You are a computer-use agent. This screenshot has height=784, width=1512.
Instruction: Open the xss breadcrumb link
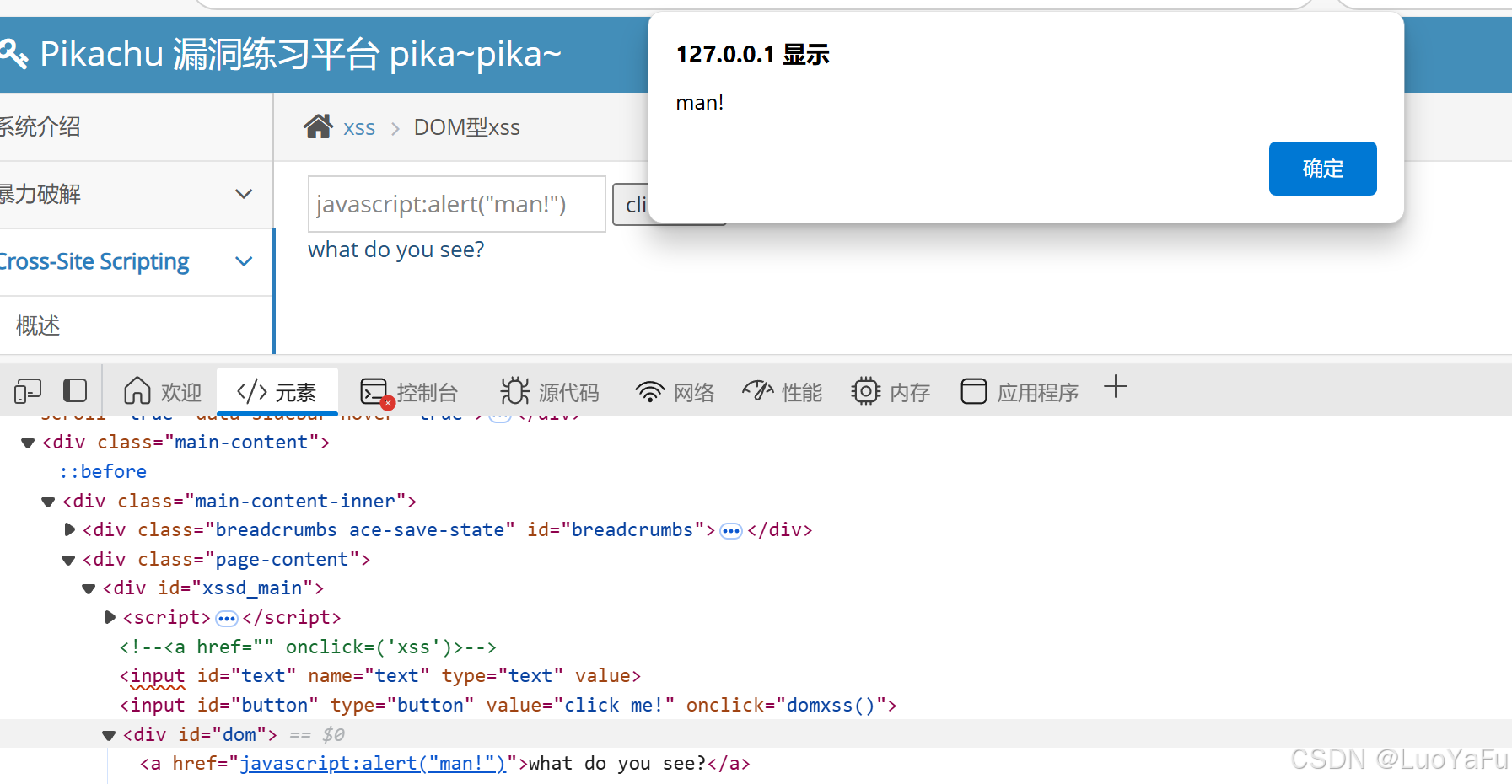click(x=359, y=128)
